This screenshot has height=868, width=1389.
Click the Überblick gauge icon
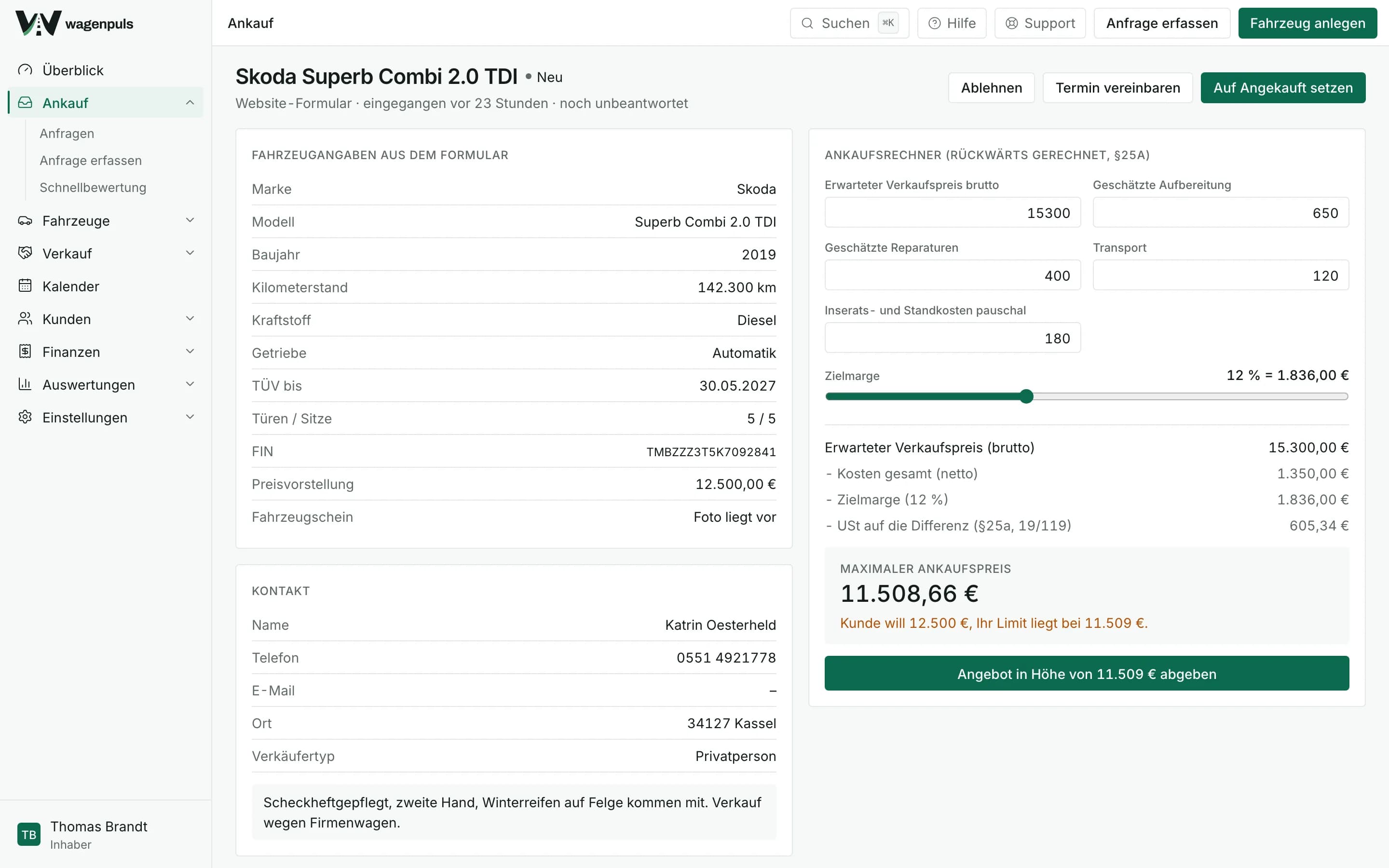pos(25,70)
